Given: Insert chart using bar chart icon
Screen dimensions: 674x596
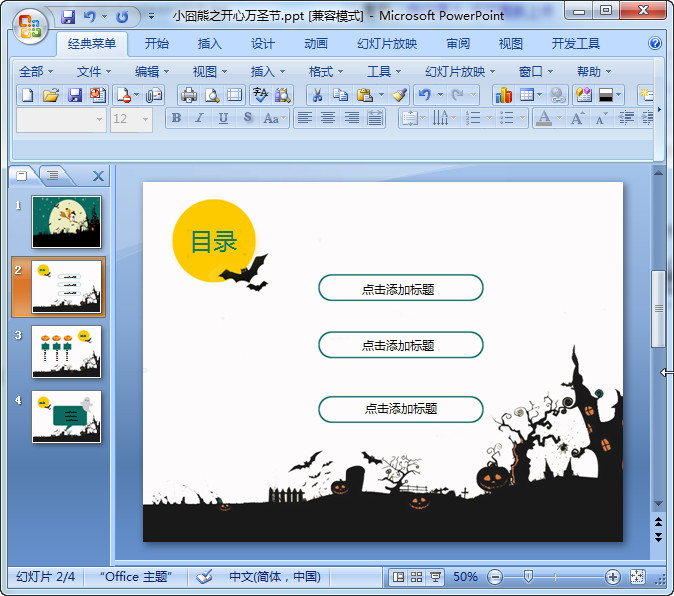Looking at the screenshot, I should [503, 95].
